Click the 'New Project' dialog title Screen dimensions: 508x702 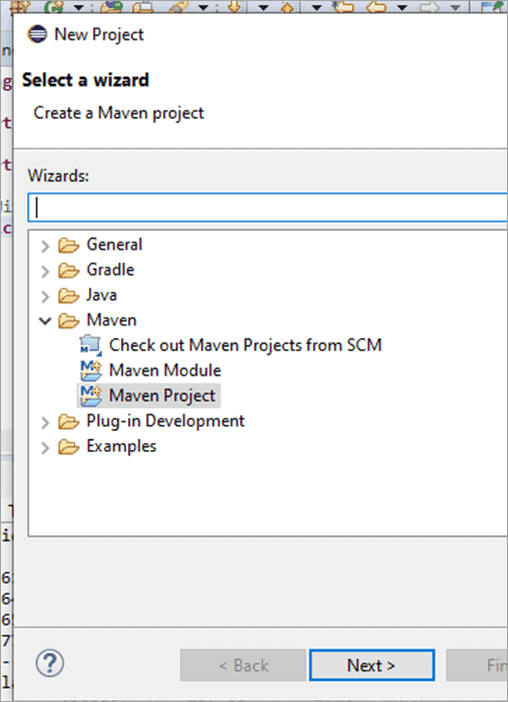tap(99, 34)
